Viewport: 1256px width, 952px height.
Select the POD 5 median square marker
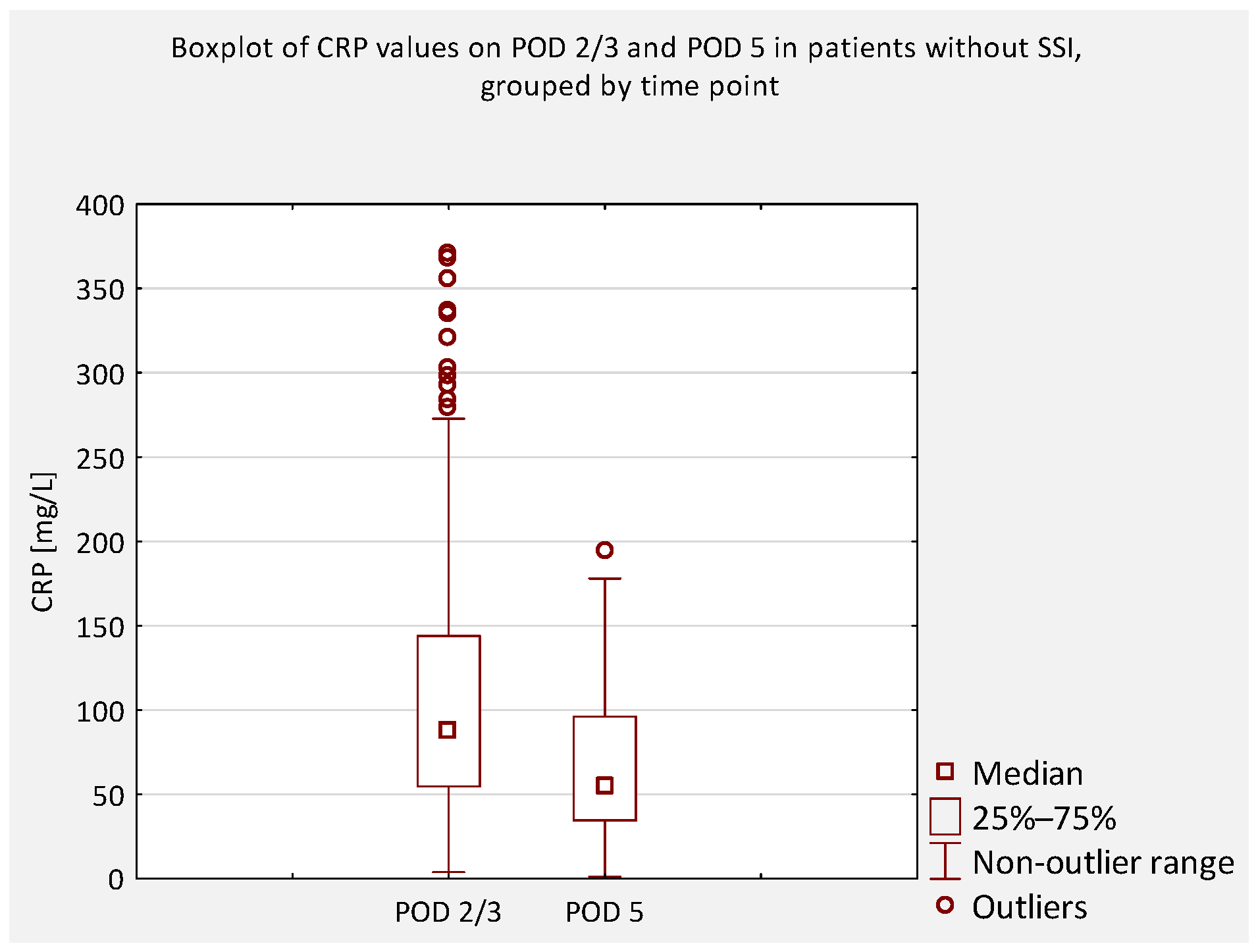(604, 785)
